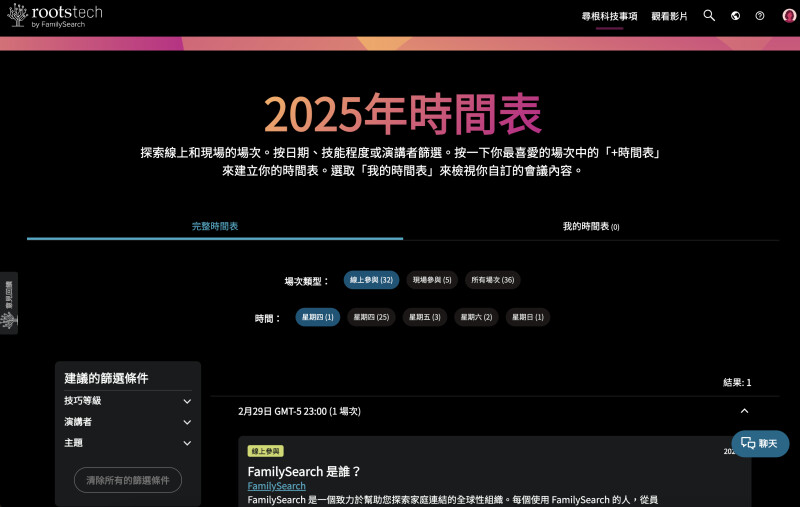Open the help question mark icon

760,16
